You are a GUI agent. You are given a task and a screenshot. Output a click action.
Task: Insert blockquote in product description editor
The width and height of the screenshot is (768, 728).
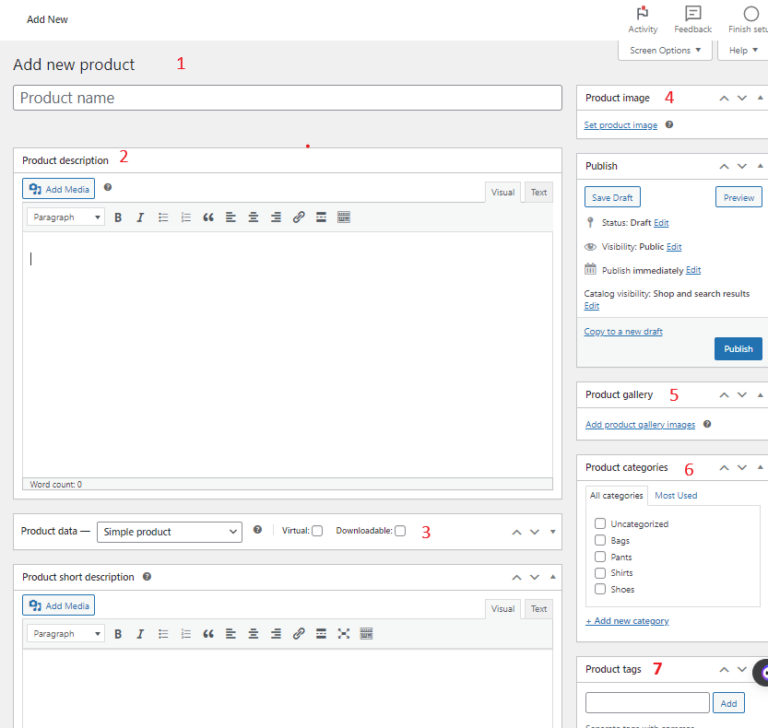(208, 218)
